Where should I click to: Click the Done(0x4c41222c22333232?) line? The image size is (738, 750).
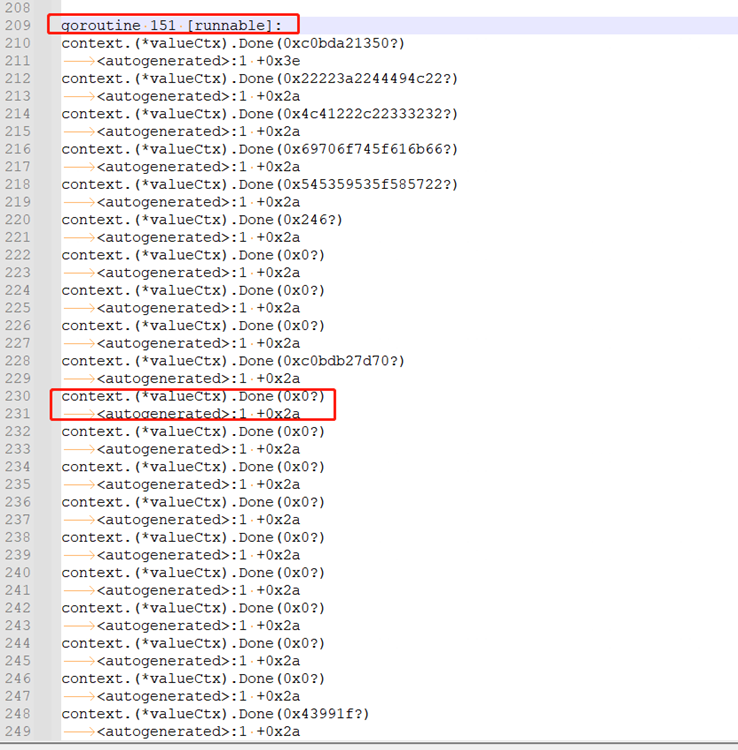260,114
